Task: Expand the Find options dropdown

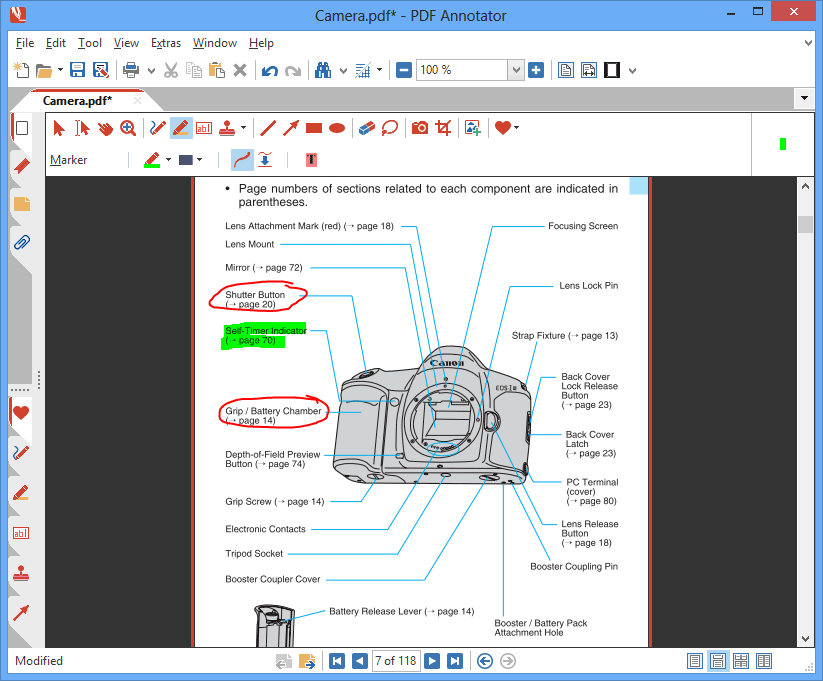Action: tap(343, 70)
